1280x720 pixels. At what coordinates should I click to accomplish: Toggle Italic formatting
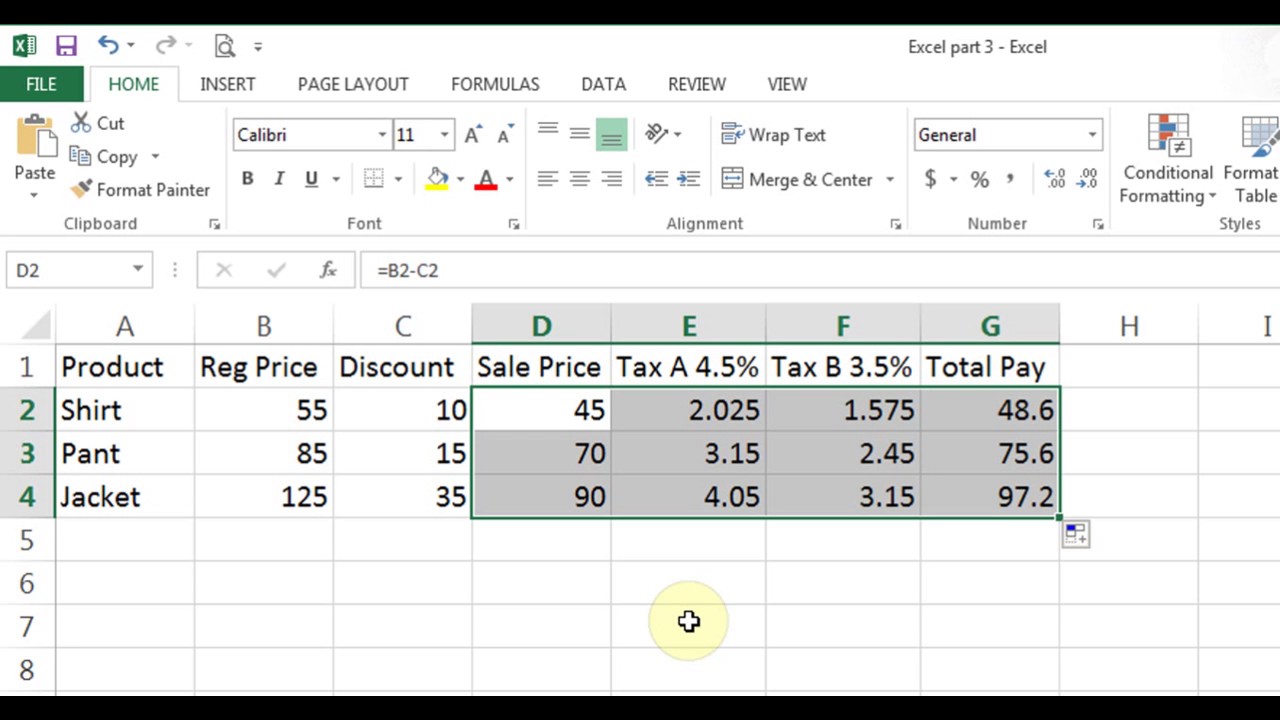(279, 179)
